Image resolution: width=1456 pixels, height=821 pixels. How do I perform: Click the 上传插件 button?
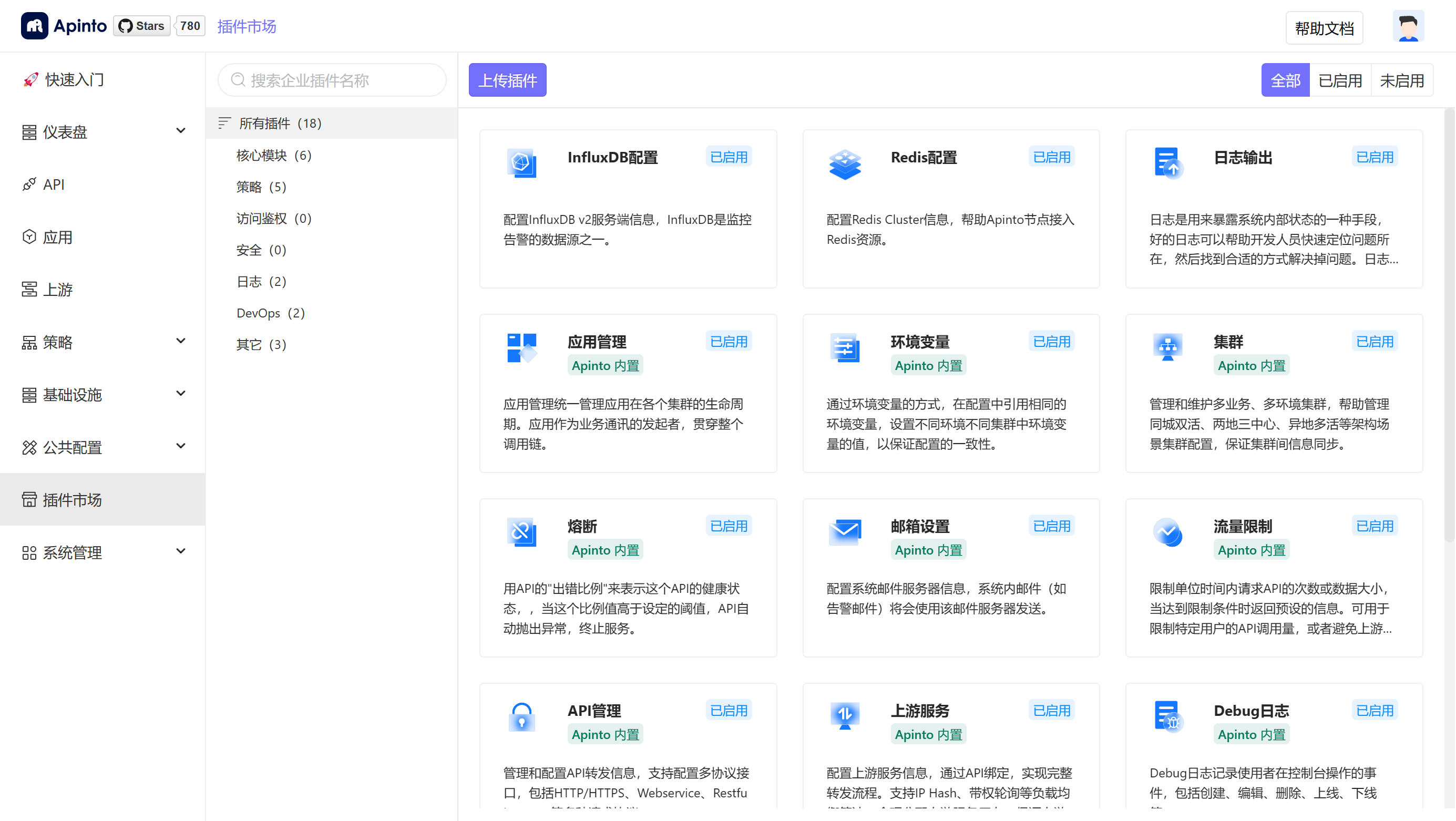tap(508, 80)
